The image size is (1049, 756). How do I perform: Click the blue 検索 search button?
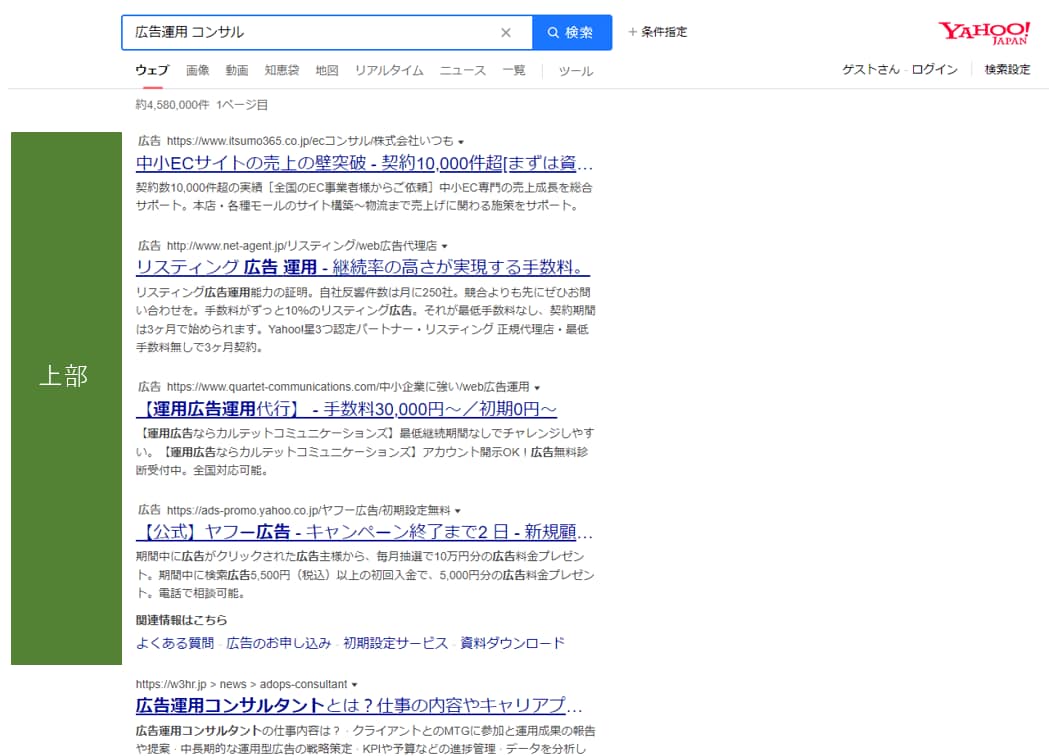571,33
